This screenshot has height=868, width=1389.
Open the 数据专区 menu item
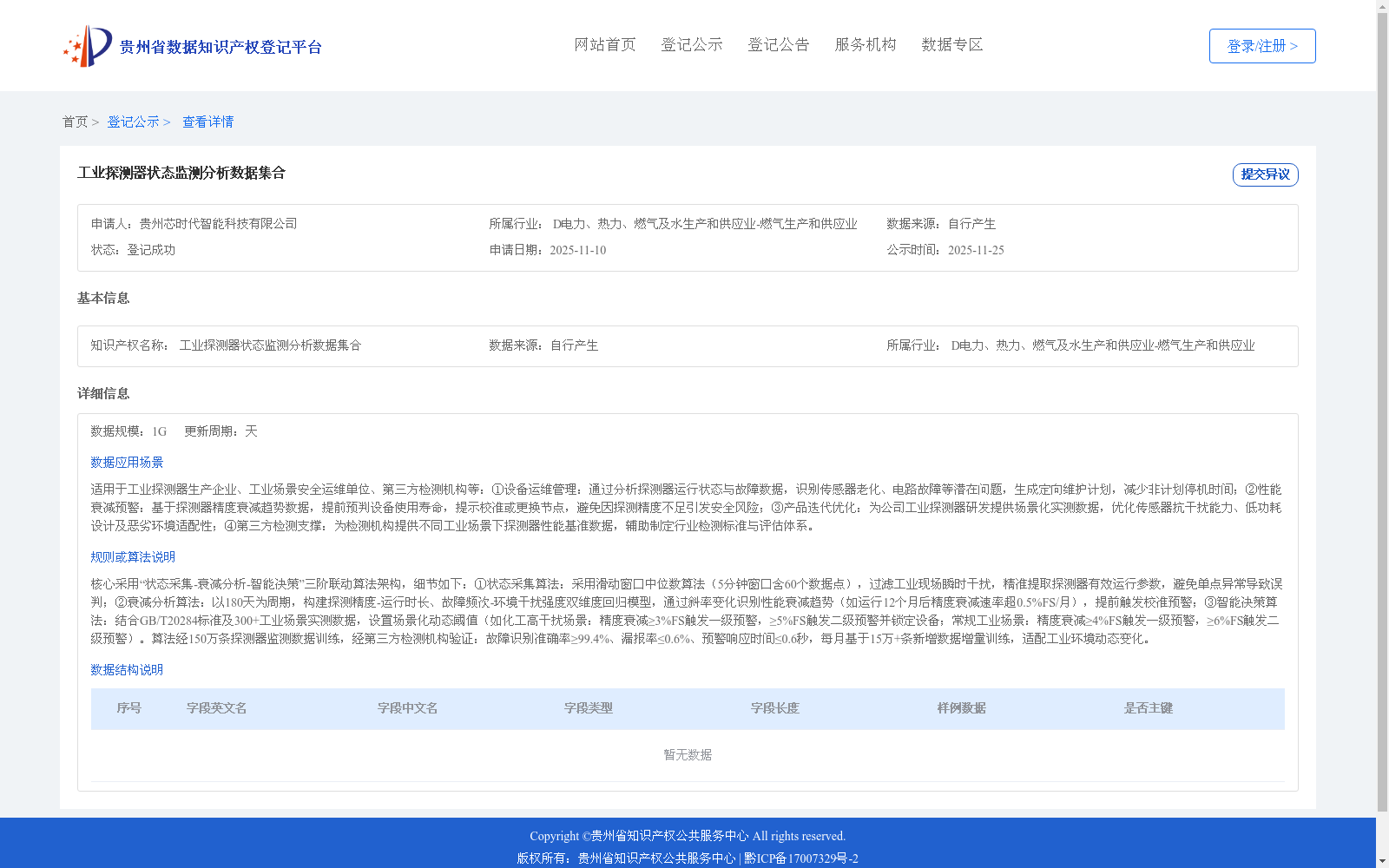point(952,44)
